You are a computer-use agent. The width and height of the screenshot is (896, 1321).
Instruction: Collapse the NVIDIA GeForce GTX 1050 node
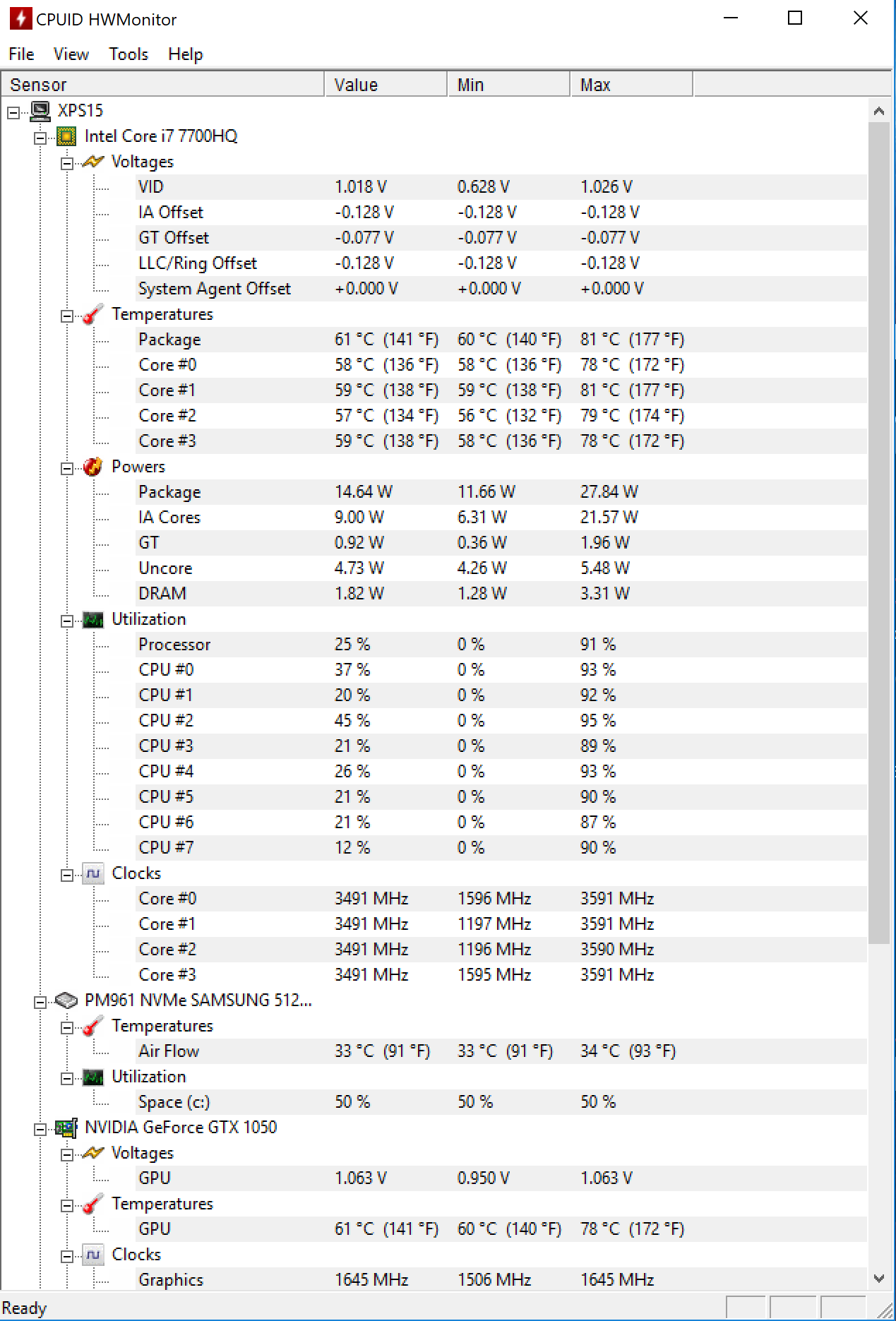click(x=40, y=1129)
